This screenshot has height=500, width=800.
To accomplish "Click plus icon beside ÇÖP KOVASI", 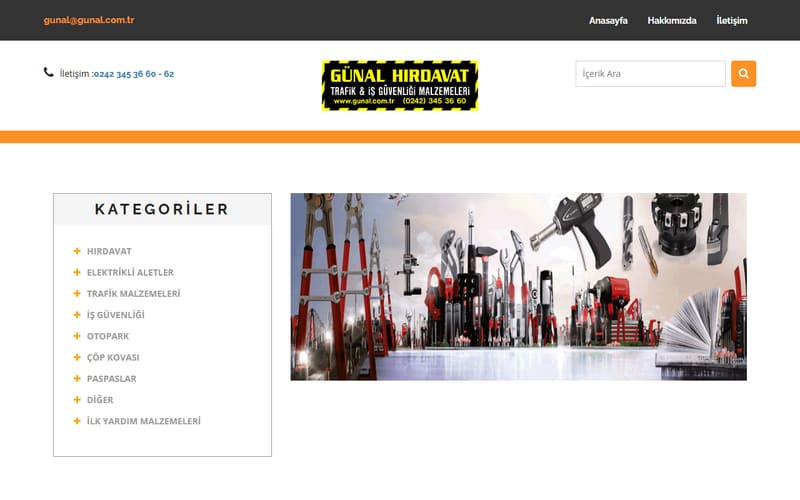I will 77,357.
